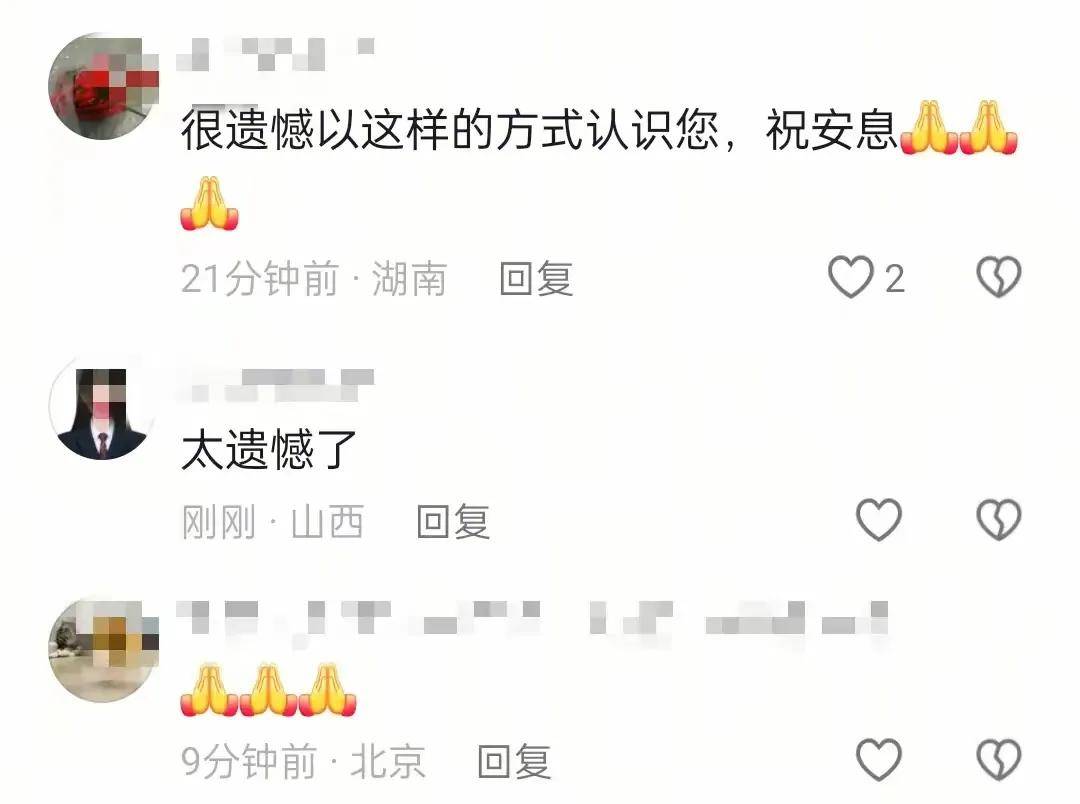This screenshot has height=804, width=1080.
Task: Open the username above the 祝安息 comment
Action: (x=276, y=54)
